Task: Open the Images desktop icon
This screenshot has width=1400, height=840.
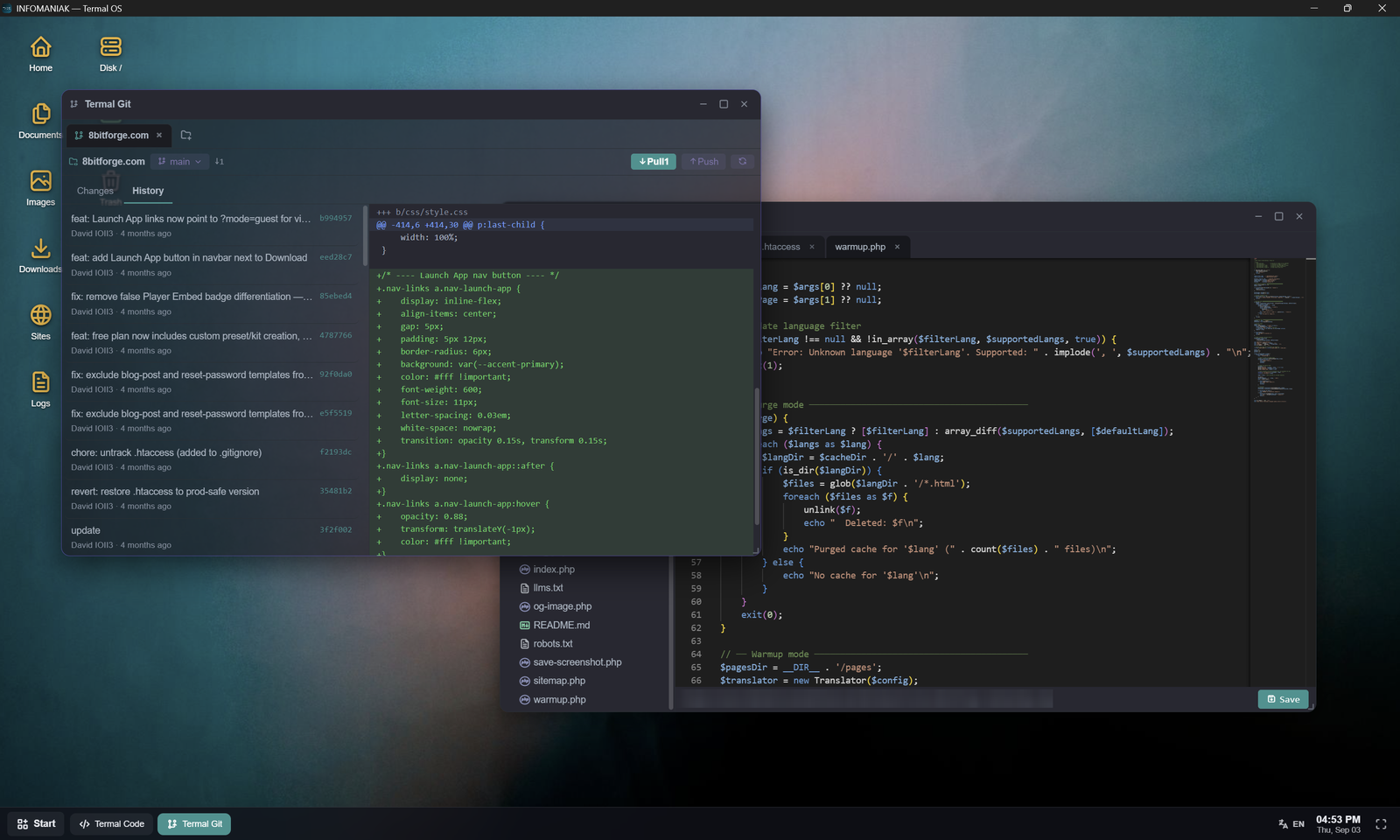Action: point(40,188)
